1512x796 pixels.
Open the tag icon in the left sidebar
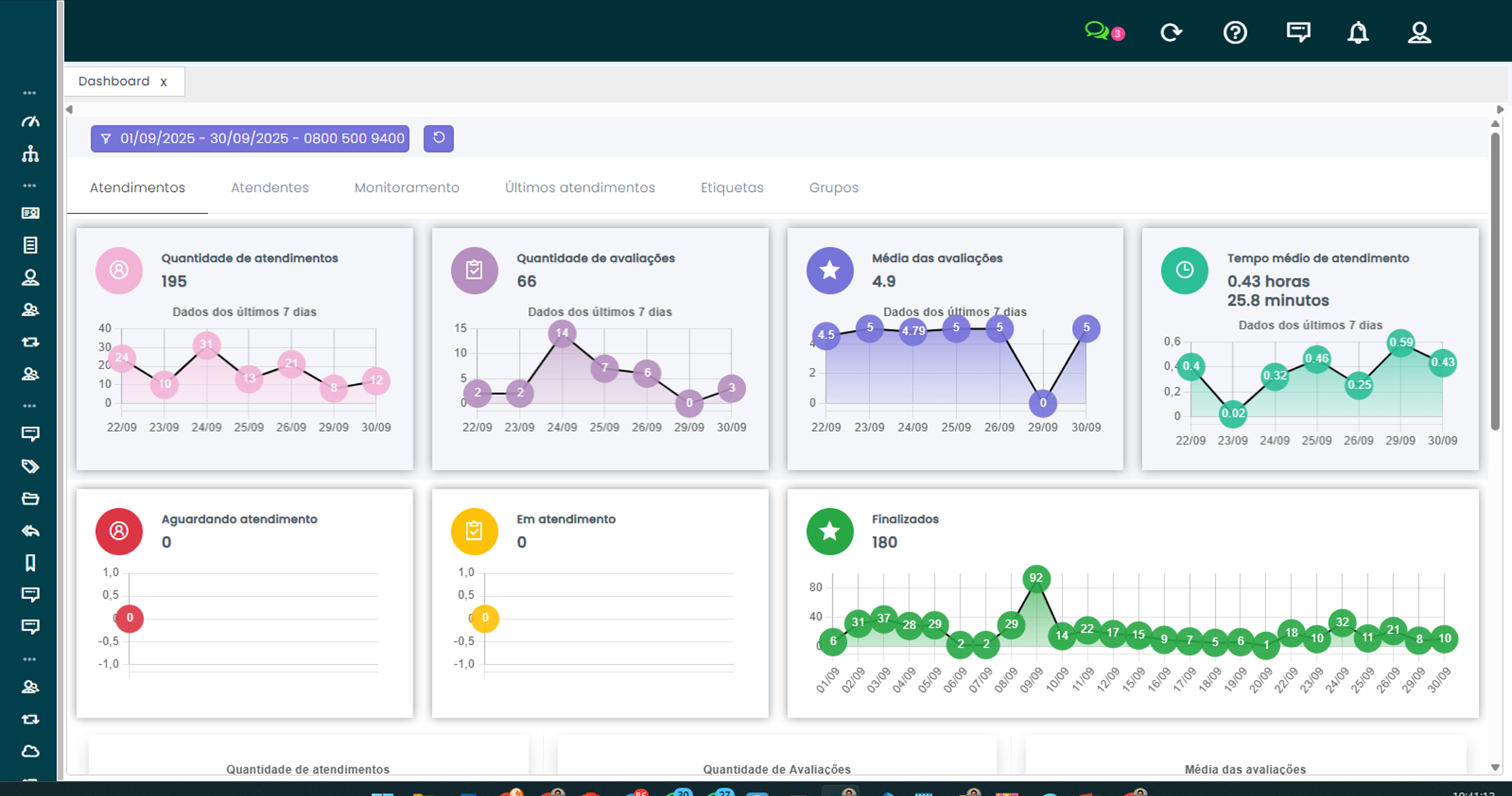pos(30,466)
